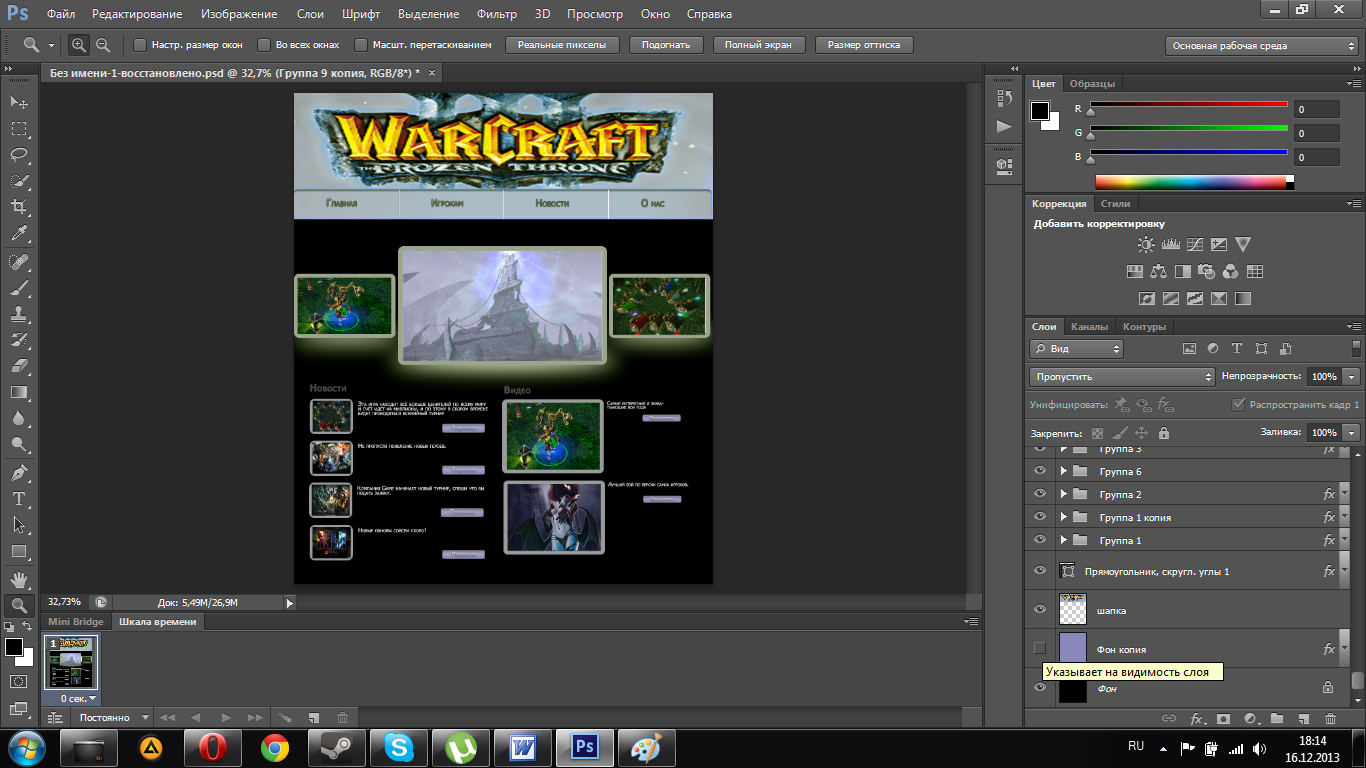Select the Healing Brush tool
The image size is (1366, 768).
click(x=19, y=261)
